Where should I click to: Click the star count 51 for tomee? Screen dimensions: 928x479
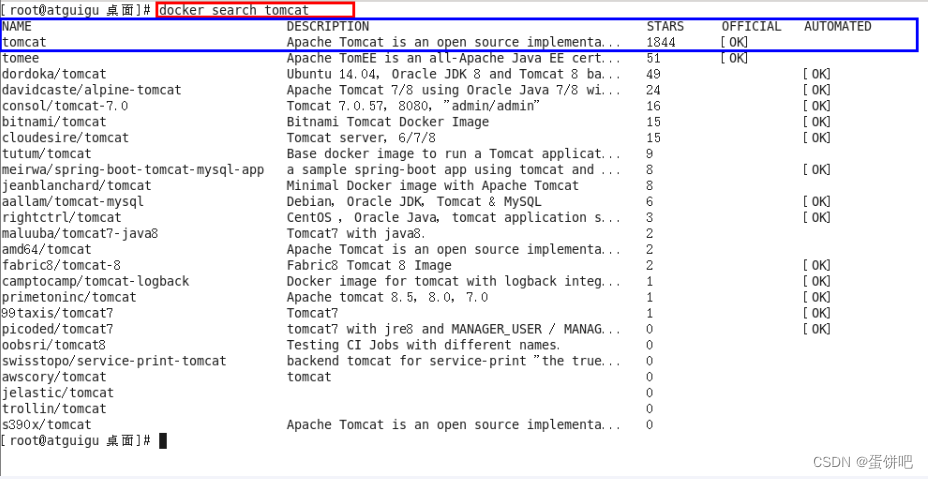click(654, 59)
